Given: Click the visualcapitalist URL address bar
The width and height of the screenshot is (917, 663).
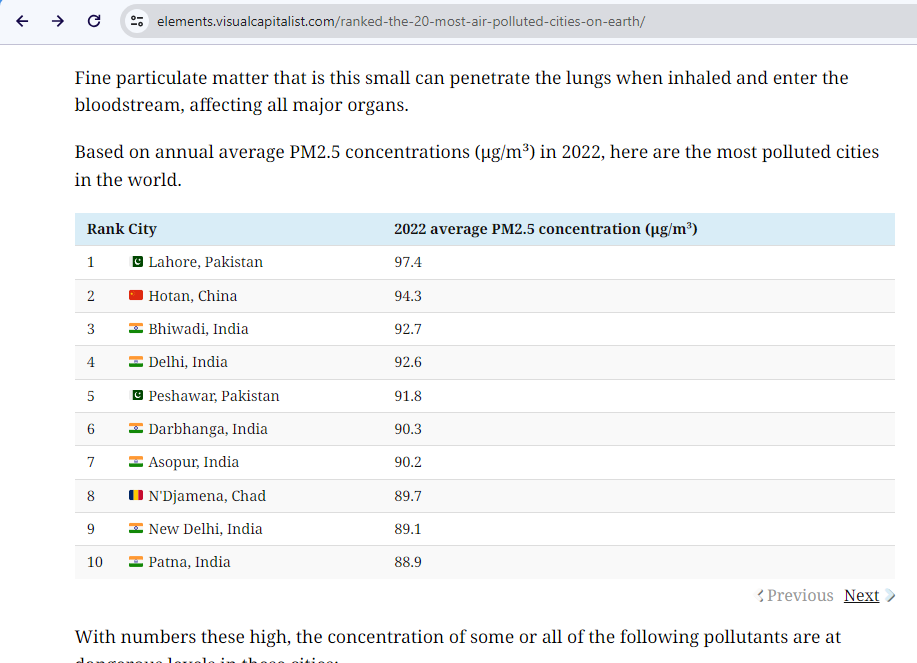Looking at the screenshot, I should click(x=401, y=22).
